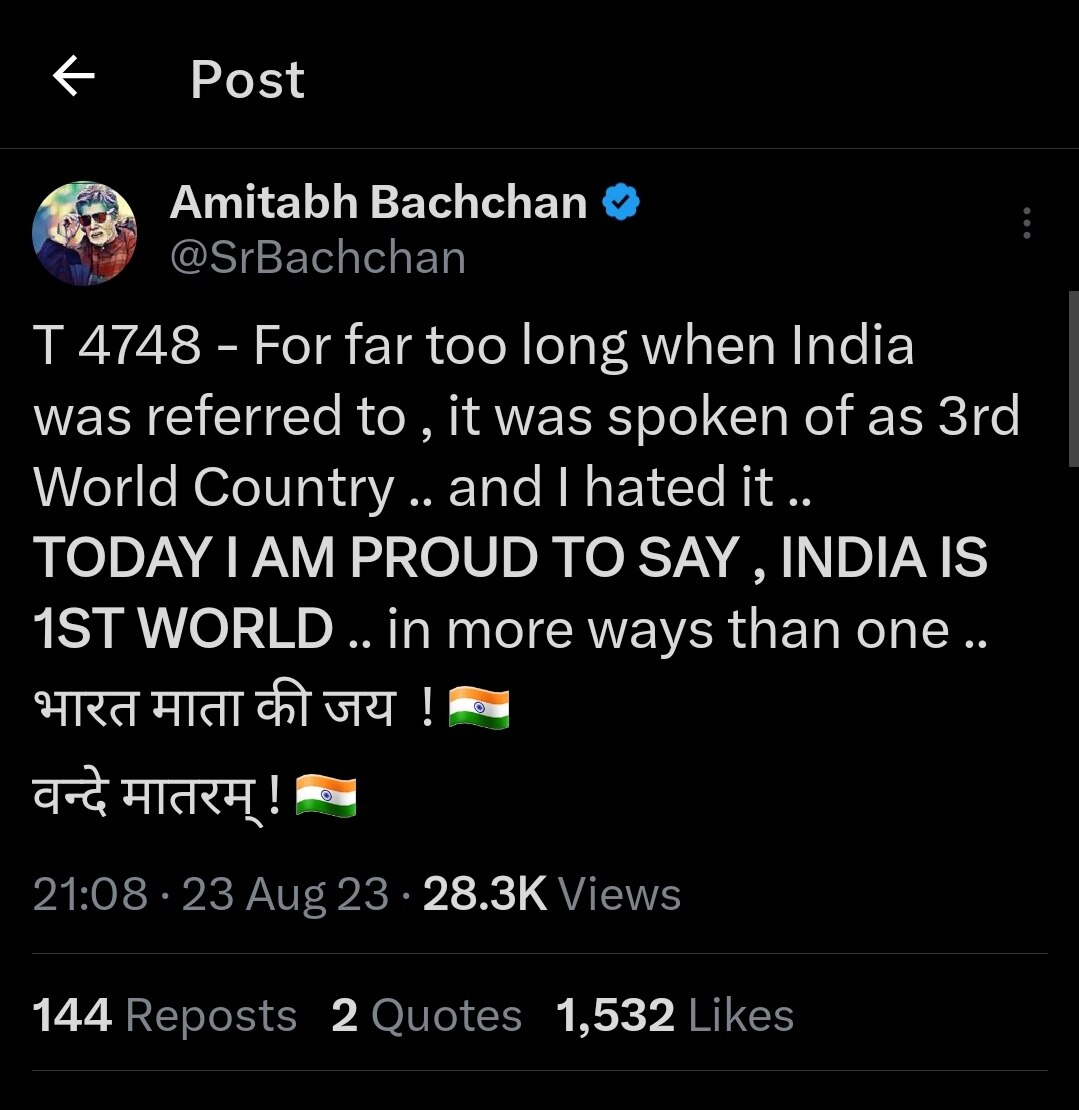This screenshot has width=1079, height=1110.
Task: Click the '1ST WORLD' bold text
Action: tap(183, 629)
